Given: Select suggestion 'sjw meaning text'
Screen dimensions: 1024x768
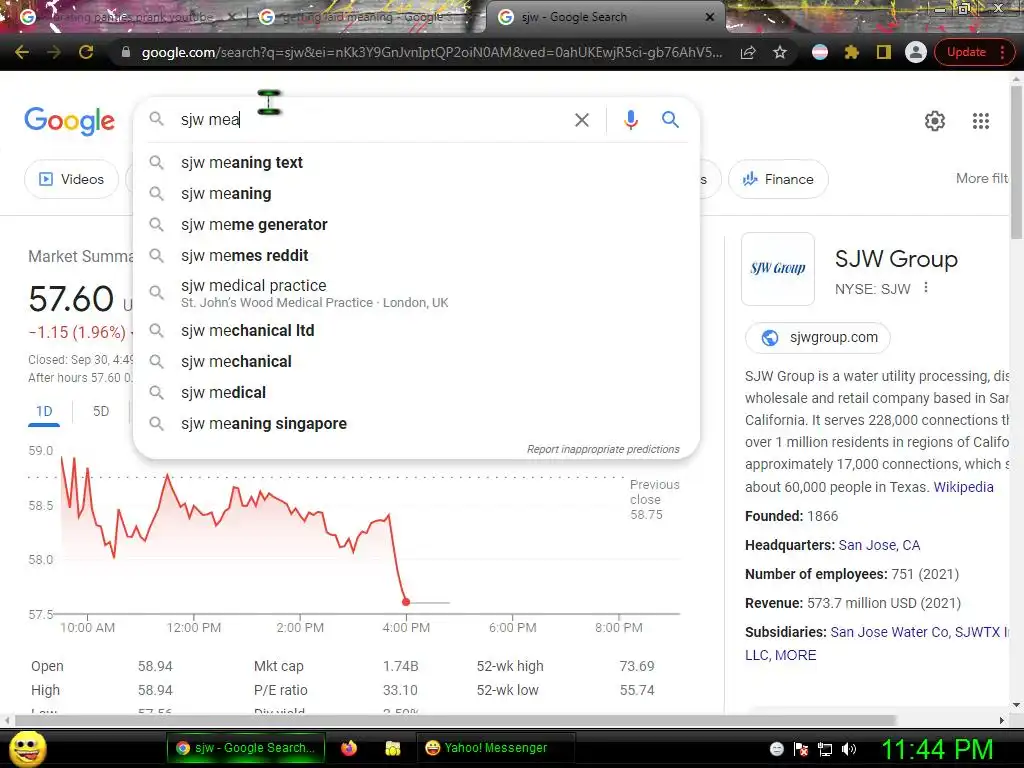Looking at the screenshot, I should coord(416,163).
